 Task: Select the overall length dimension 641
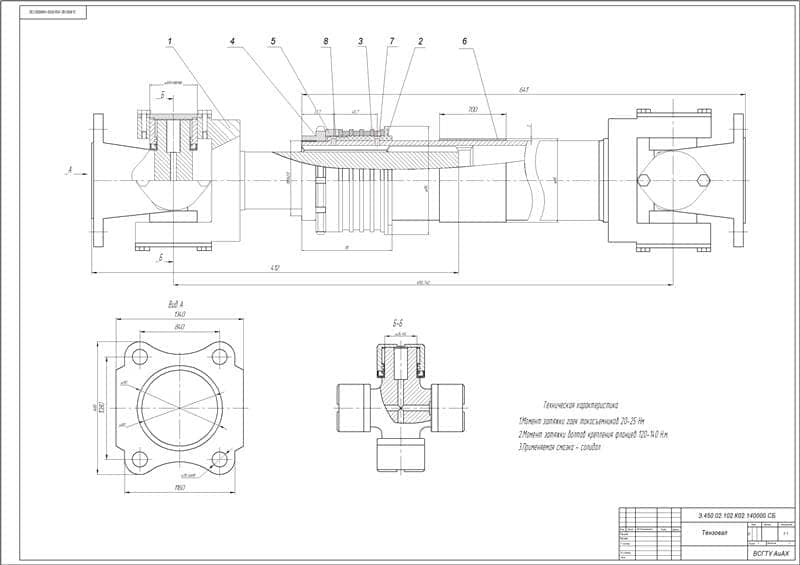524,90
